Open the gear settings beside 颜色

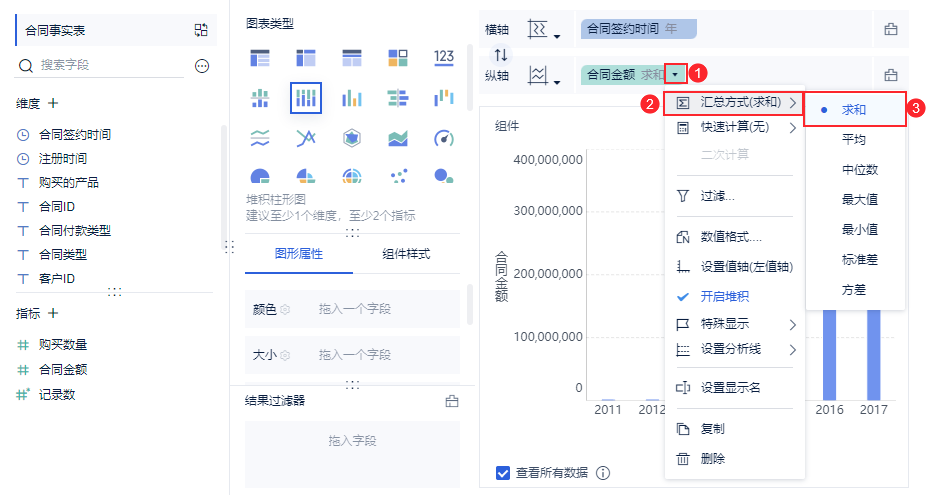[x=285, y=309]
